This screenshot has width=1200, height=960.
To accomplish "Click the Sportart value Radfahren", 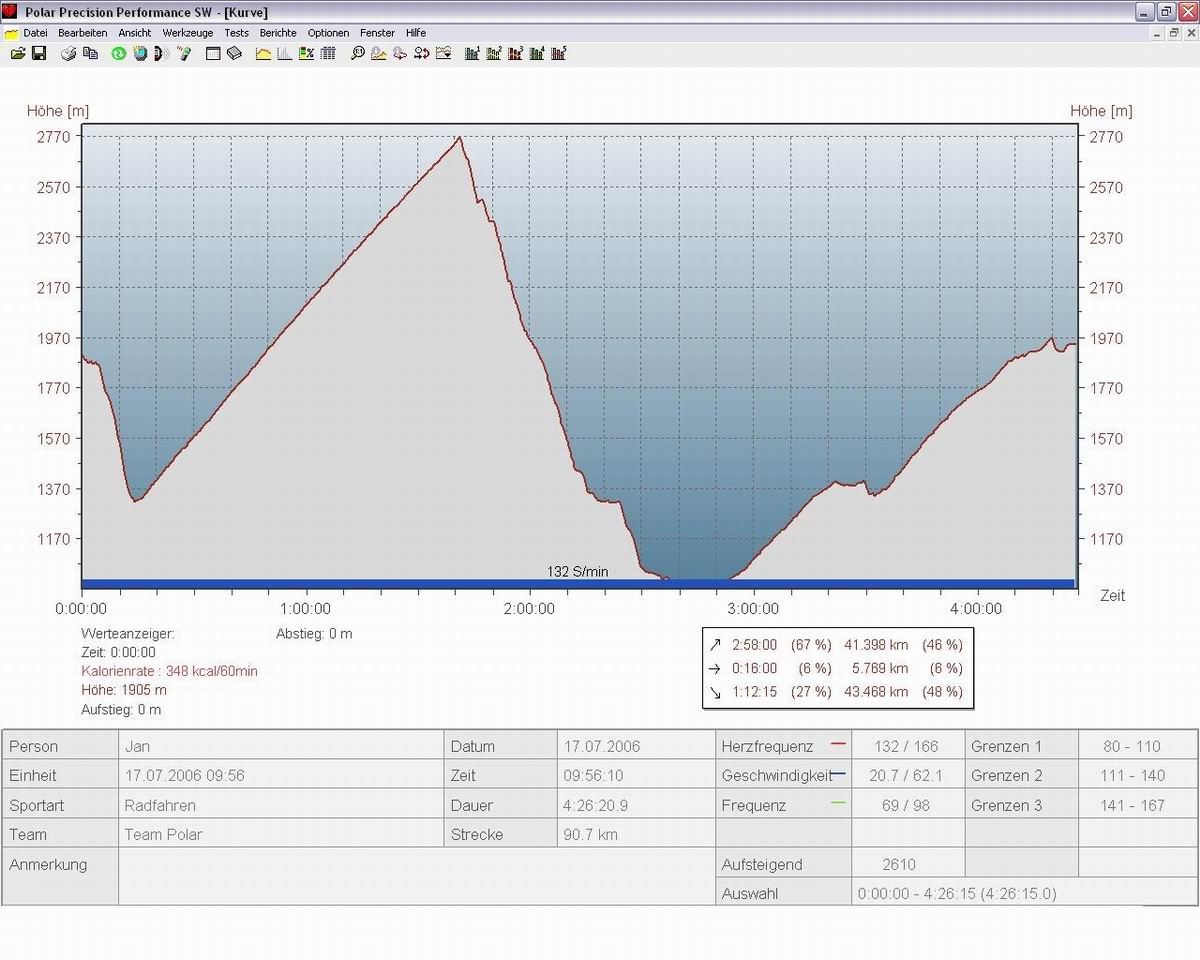I will [x=160, y=805].
